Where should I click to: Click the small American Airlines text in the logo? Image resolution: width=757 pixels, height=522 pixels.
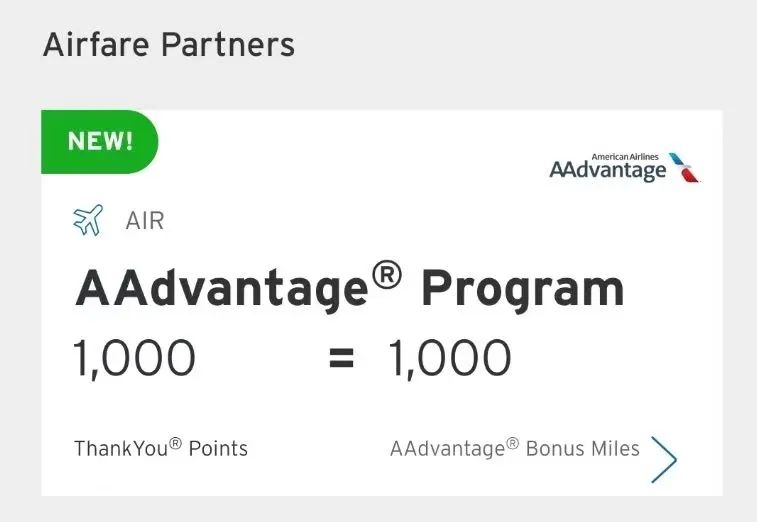click(x=625, y=156)
